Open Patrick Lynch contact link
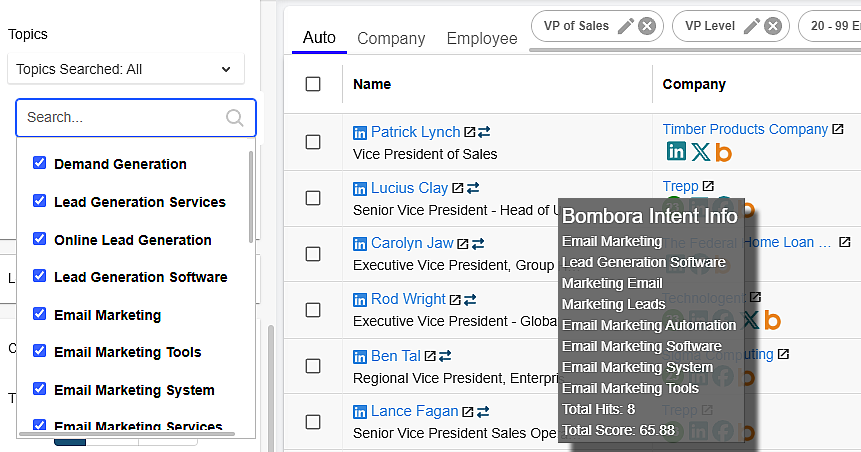Viewport: 861px width, 452px height. tap(415, 132)
